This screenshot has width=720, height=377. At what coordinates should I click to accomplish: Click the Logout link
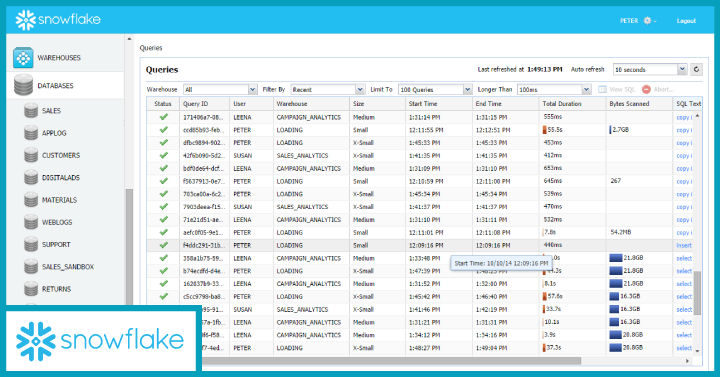tap(686, 21)
